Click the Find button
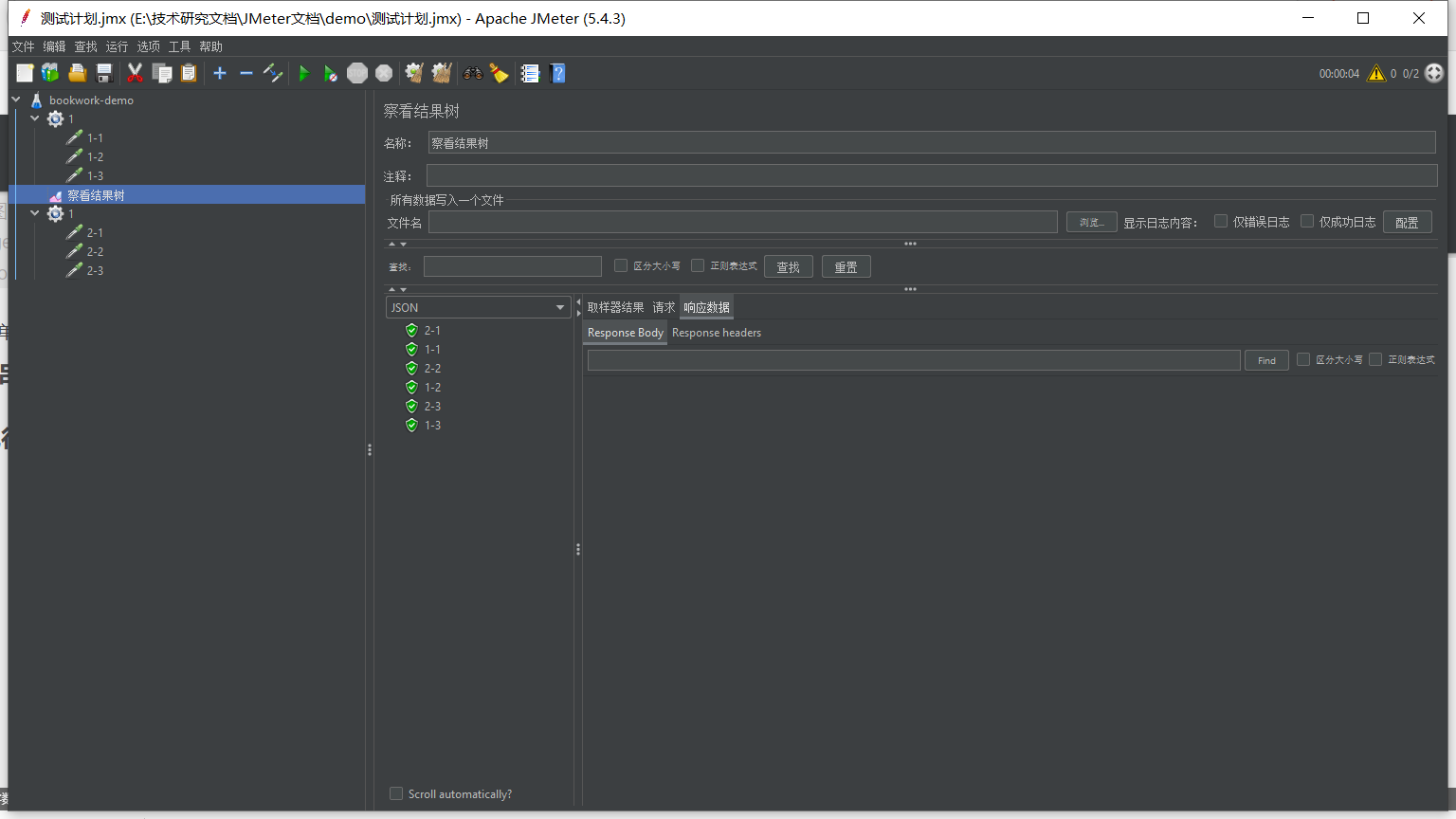 click(1266, 360)
